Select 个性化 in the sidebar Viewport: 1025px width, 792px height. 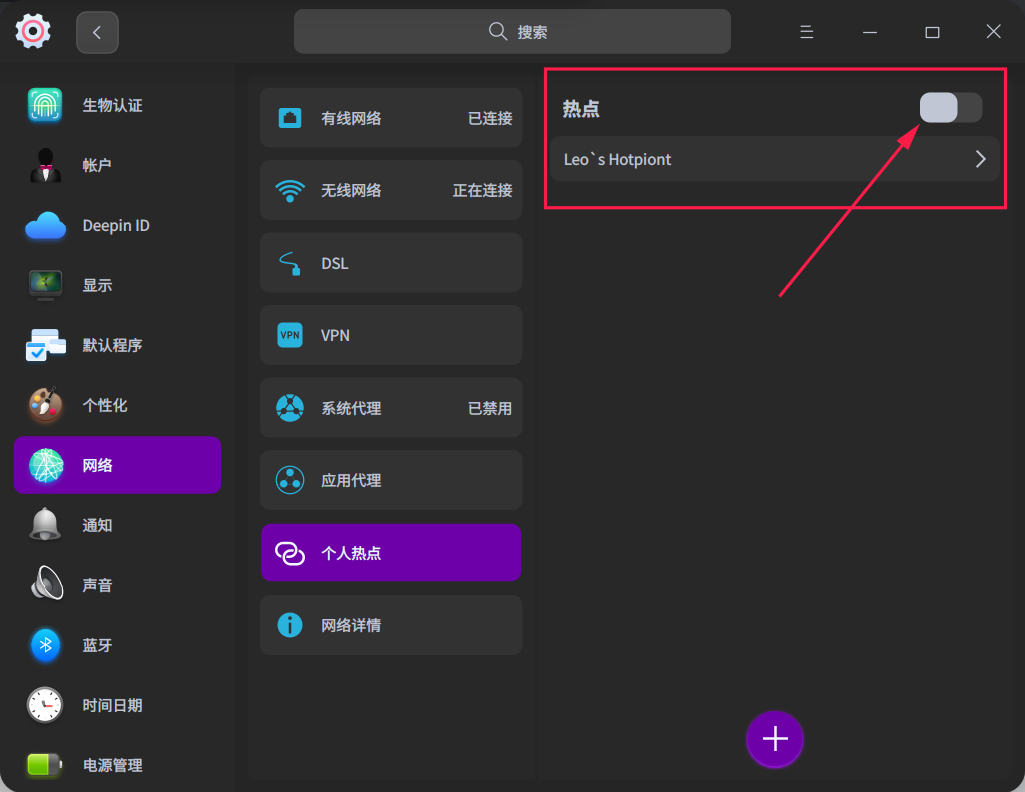coord(105,405)
